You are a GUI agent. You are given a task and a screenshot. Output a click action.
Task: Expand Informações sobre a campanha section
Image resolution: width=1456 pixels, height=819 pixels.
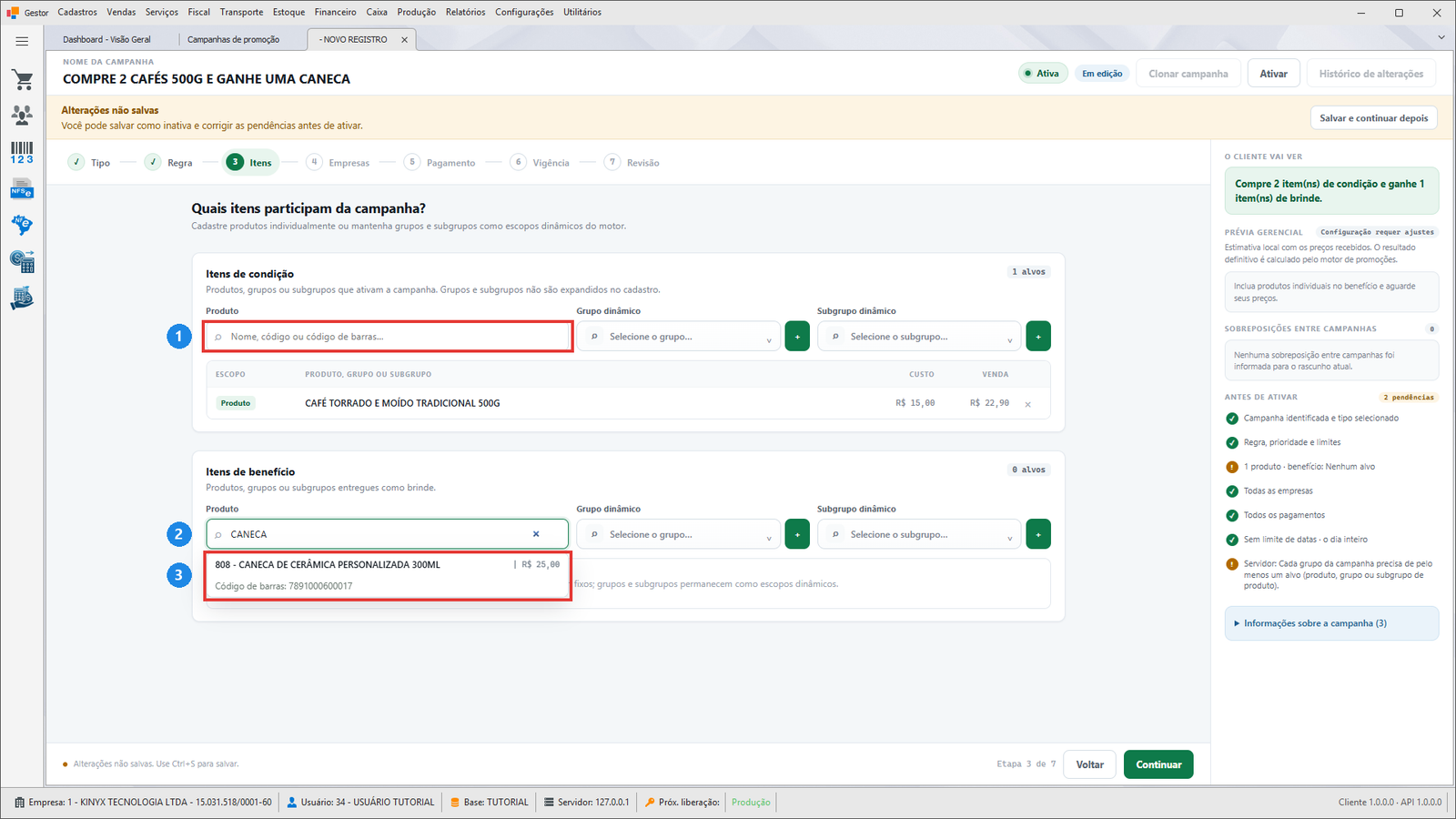coord(1331,623)
